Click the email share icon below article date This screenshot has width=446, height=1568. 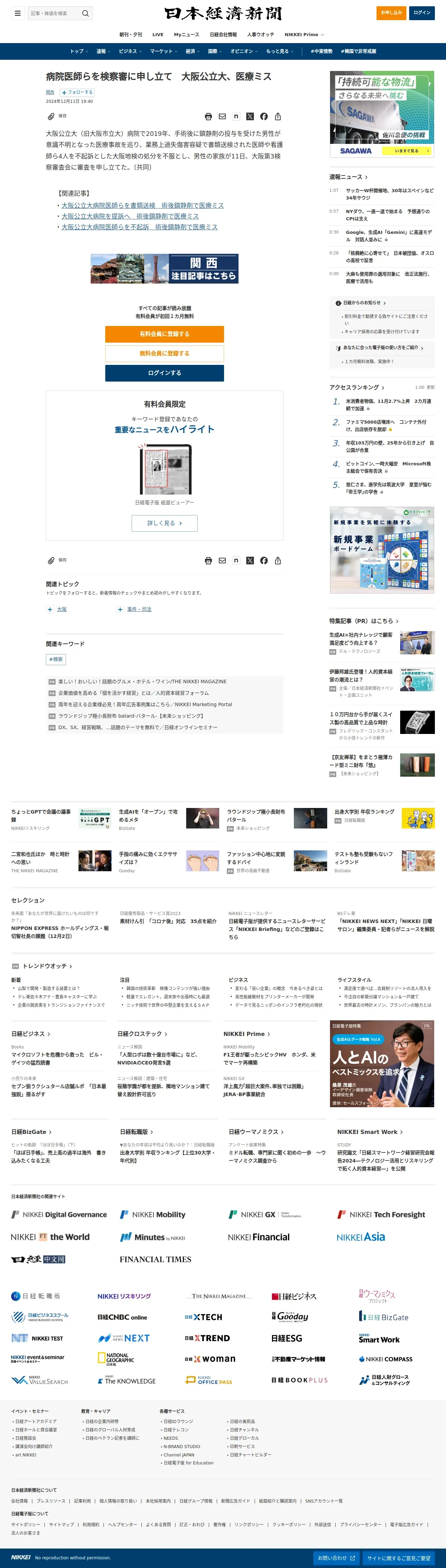(222, 116)
